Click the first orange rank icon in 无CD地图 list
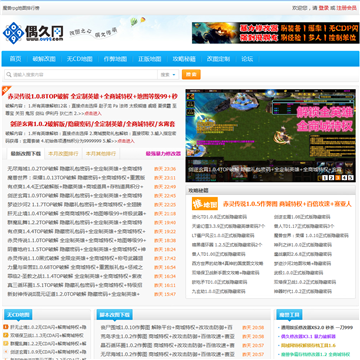Screen dimensions: 360x360 click(6, 327)
